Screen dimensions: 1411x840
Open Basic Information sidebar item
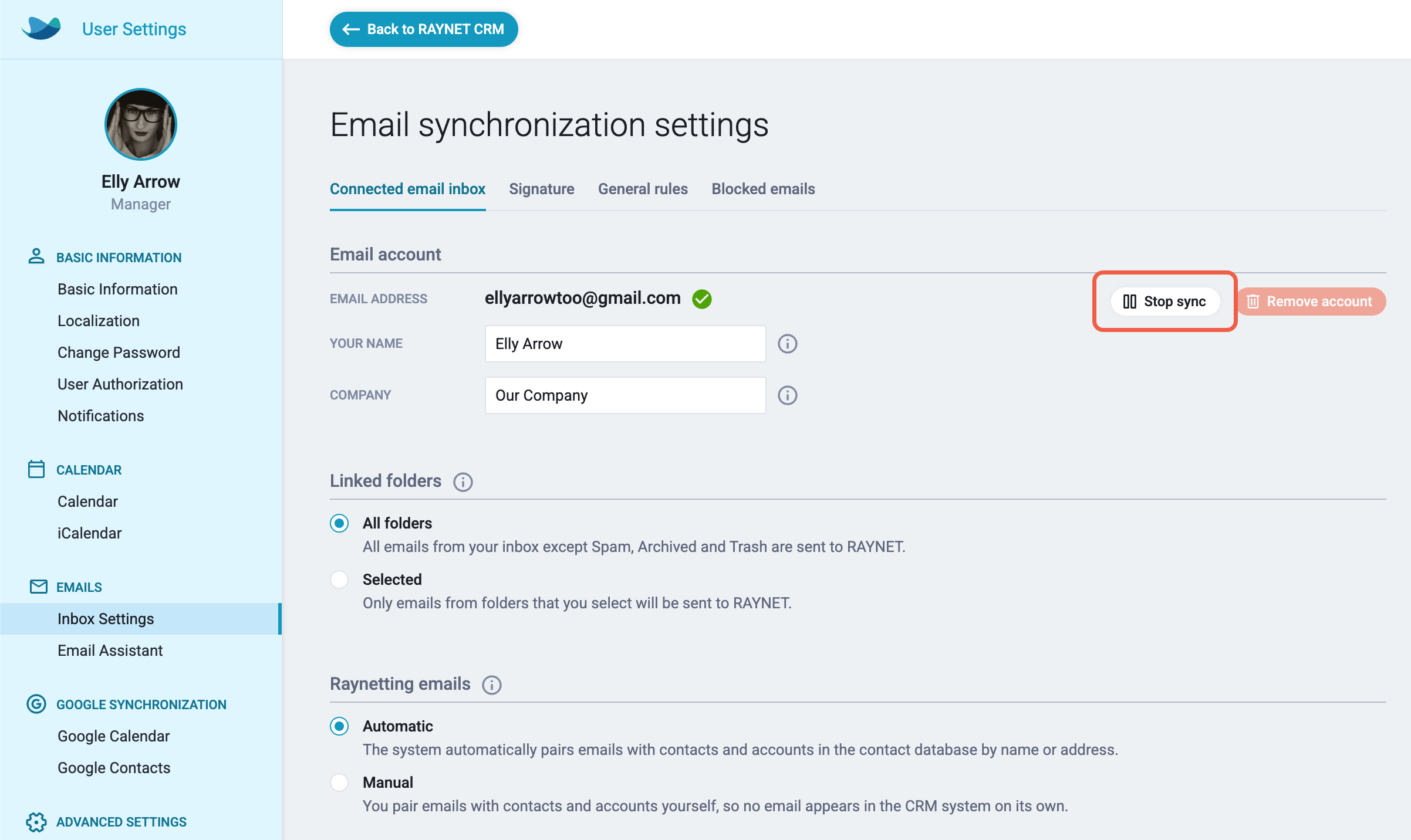117,289
